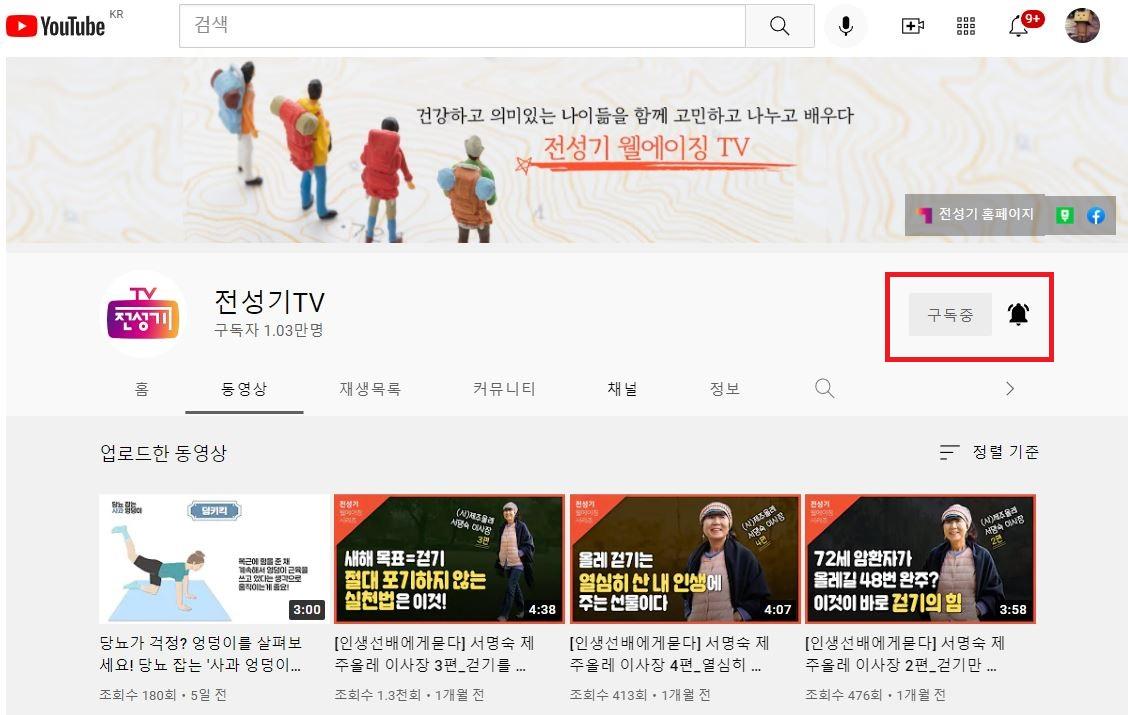Play the 4:38 새해 목표=걷기 video thumbnail
Image resolution: width=1128 pixels, height=715 pixels.
coord(449,558)
